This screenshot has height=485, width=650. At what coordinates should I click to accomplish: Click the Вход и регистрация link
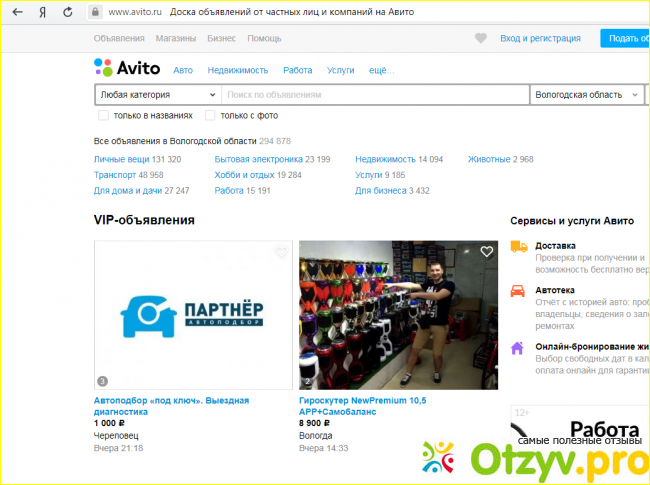click(x=540, y=39)
